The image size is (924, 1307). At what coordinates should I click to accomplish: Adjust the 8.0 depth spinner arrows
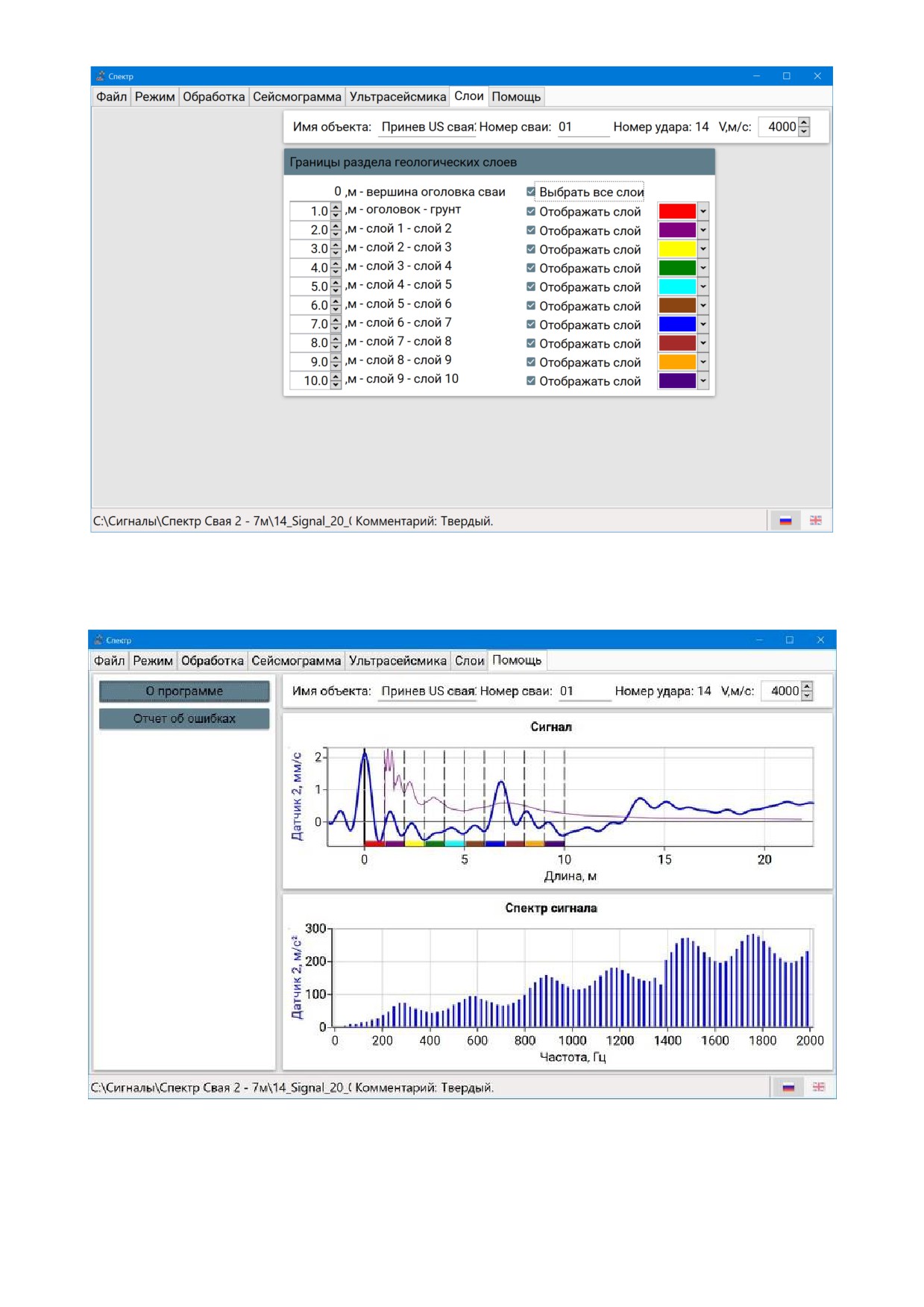point(336,343)
